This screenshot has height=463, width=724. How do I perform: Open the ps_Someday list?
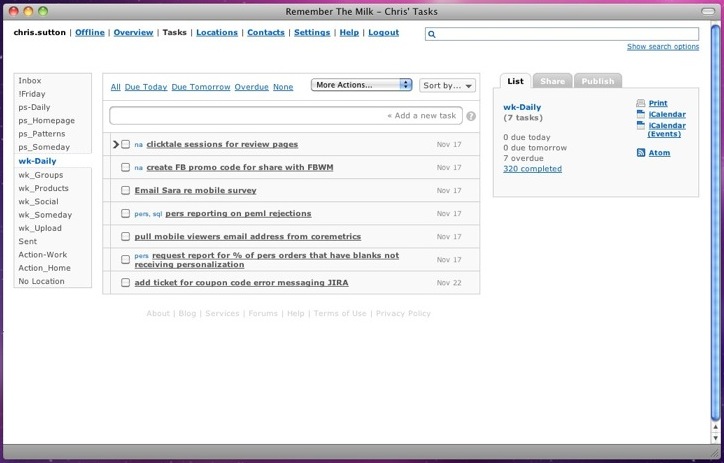(x=44, y=147)
